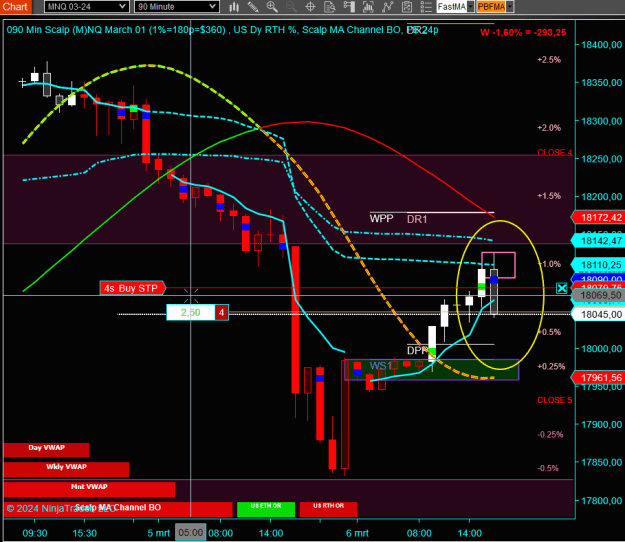Image resolution: width=625 pixels, height=542 pixels.
Task: Click the Day VWAP red bar
Action: click(46, 450)
